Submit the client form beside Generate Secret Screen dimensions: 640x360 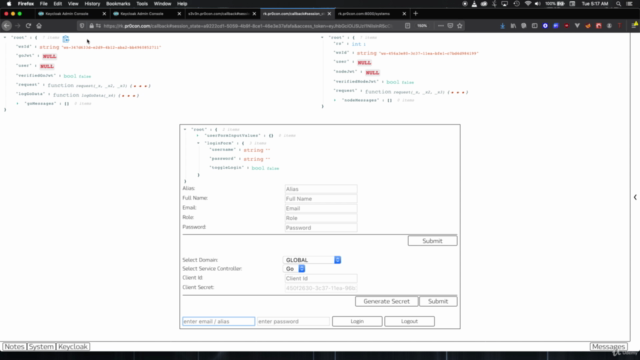(438, 301)
